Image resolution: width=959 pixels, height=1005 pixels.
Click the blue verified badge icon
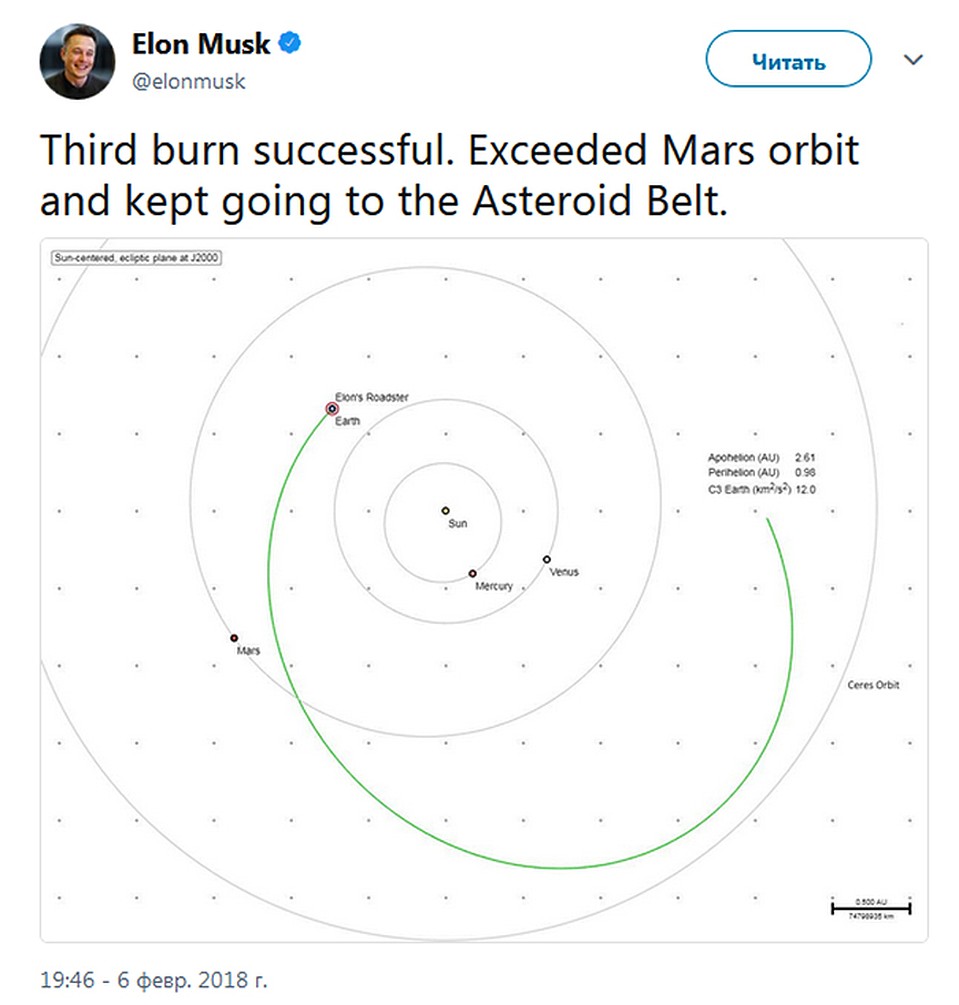click(290, 44)
